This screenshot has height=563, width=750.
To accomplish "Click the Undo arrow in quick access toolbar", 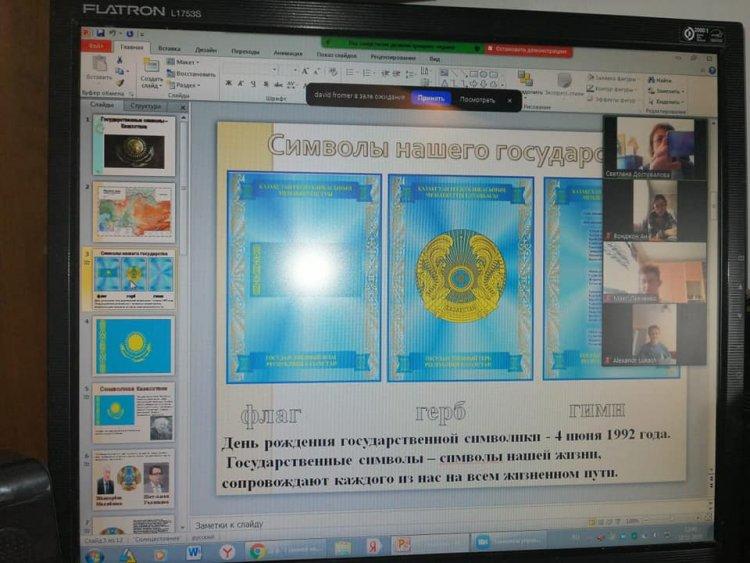I will click(113, 33).
